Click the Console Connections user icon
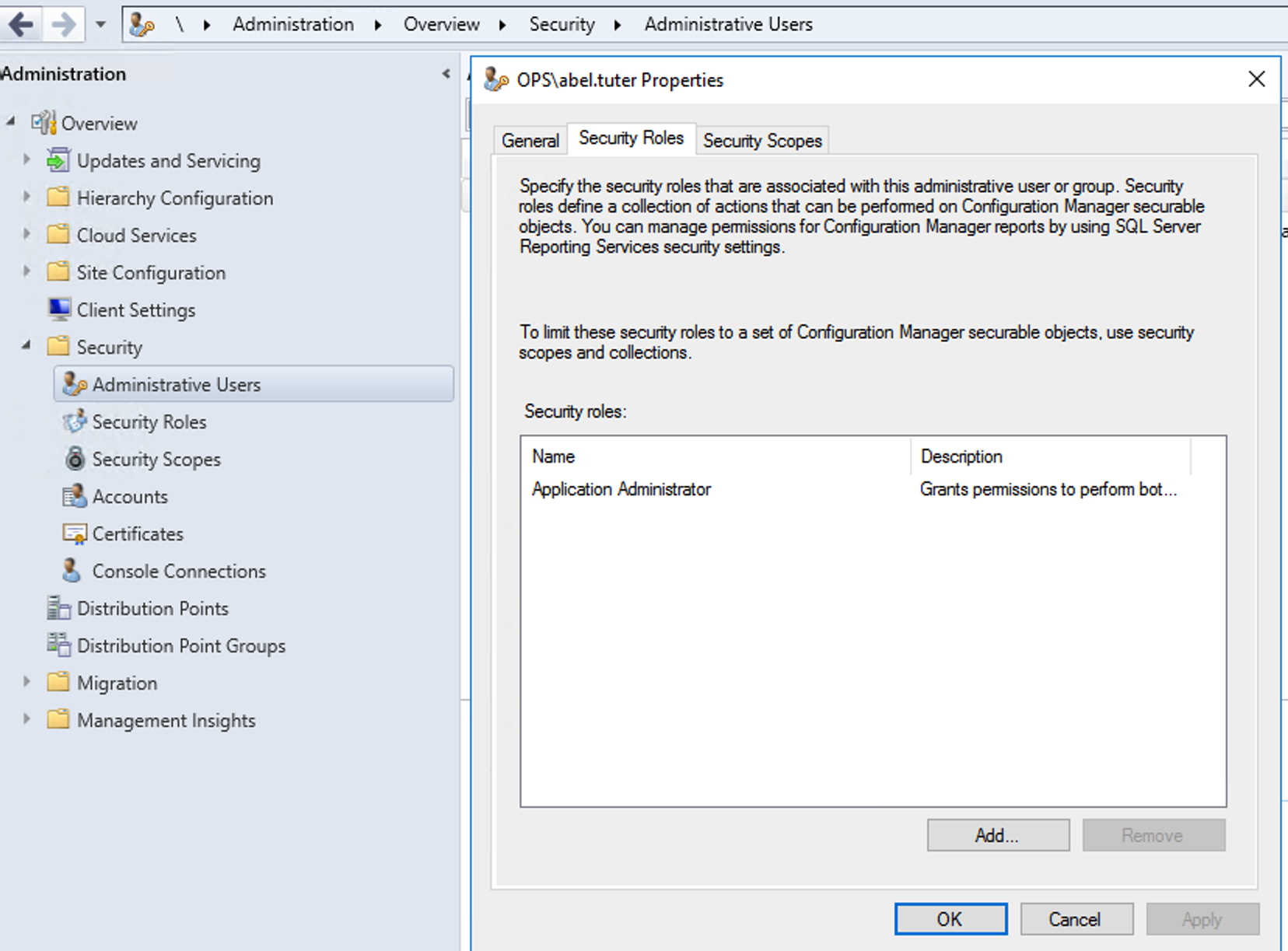This screenshot has width=1288, height=951. tap(72, 571)
